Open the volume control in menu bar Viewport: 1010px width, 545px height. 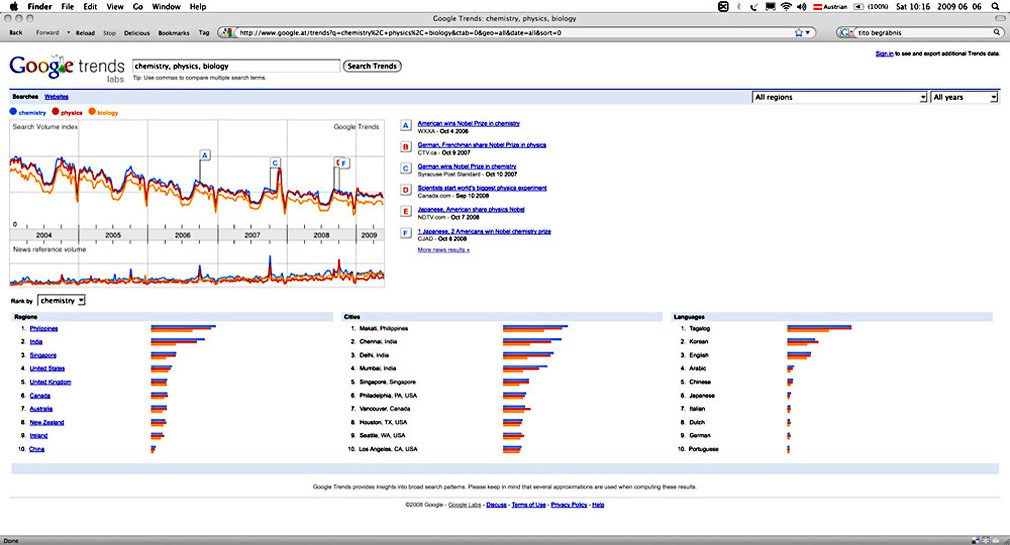pyautogui.click(x=801, y=6)
